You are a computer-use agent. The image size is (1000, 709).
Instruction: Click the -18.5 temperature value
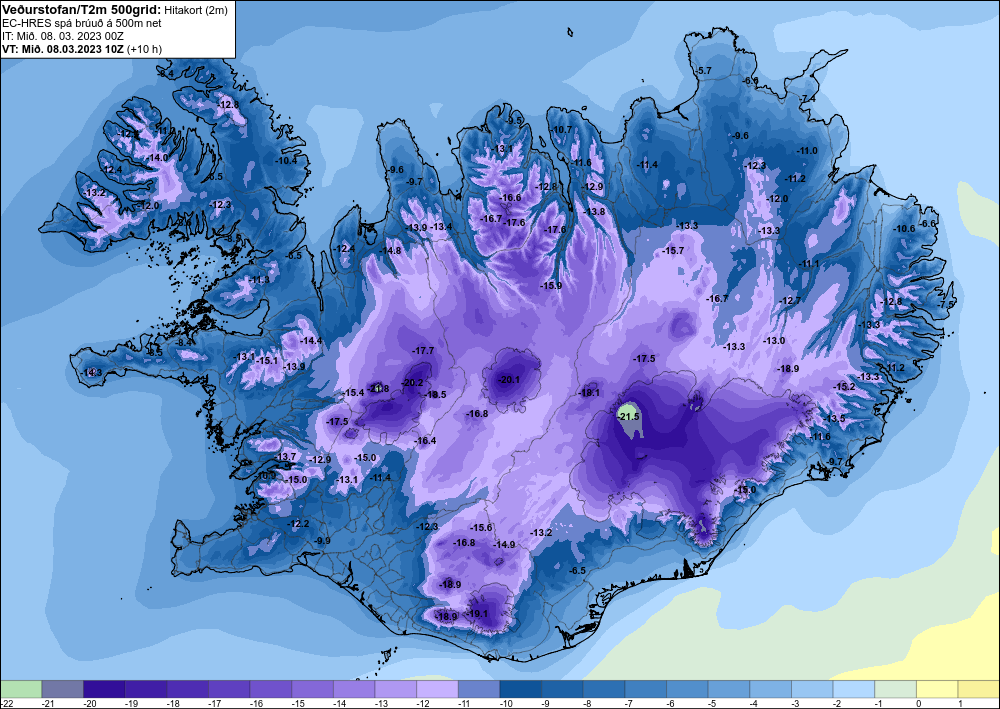pyautogui.click(x=436, y=395)
